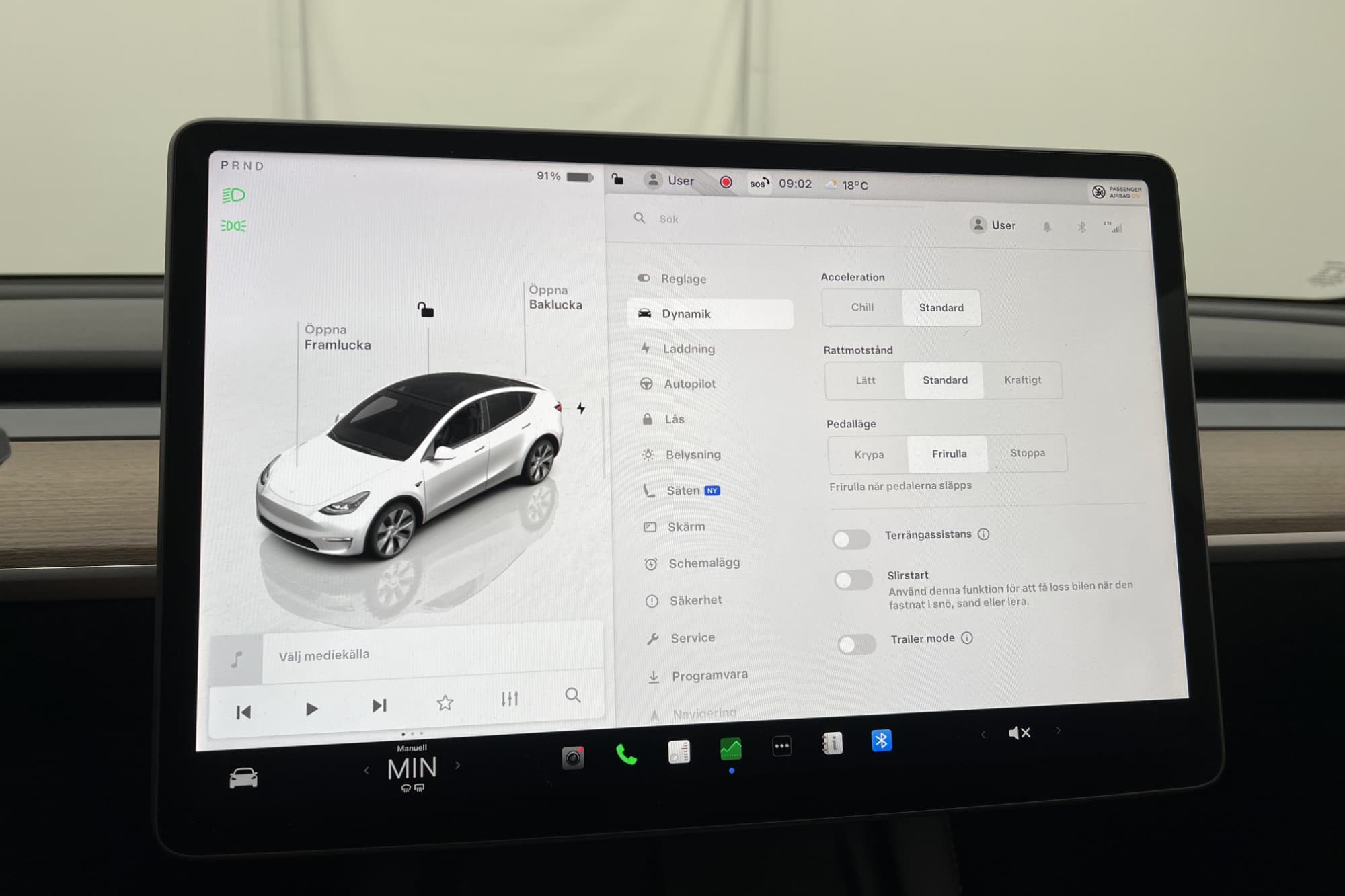Set Pedalläge to Stoppa
Screen dimensions: 1345x896
[x=1028, y=453]
